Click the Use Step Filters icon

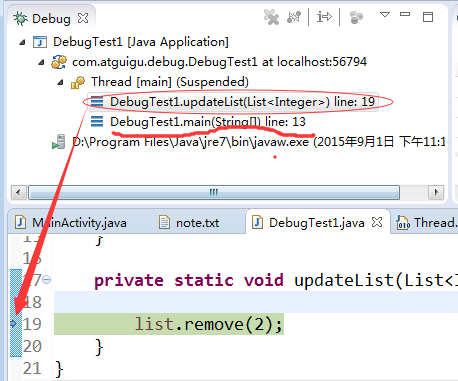(294, 17)
